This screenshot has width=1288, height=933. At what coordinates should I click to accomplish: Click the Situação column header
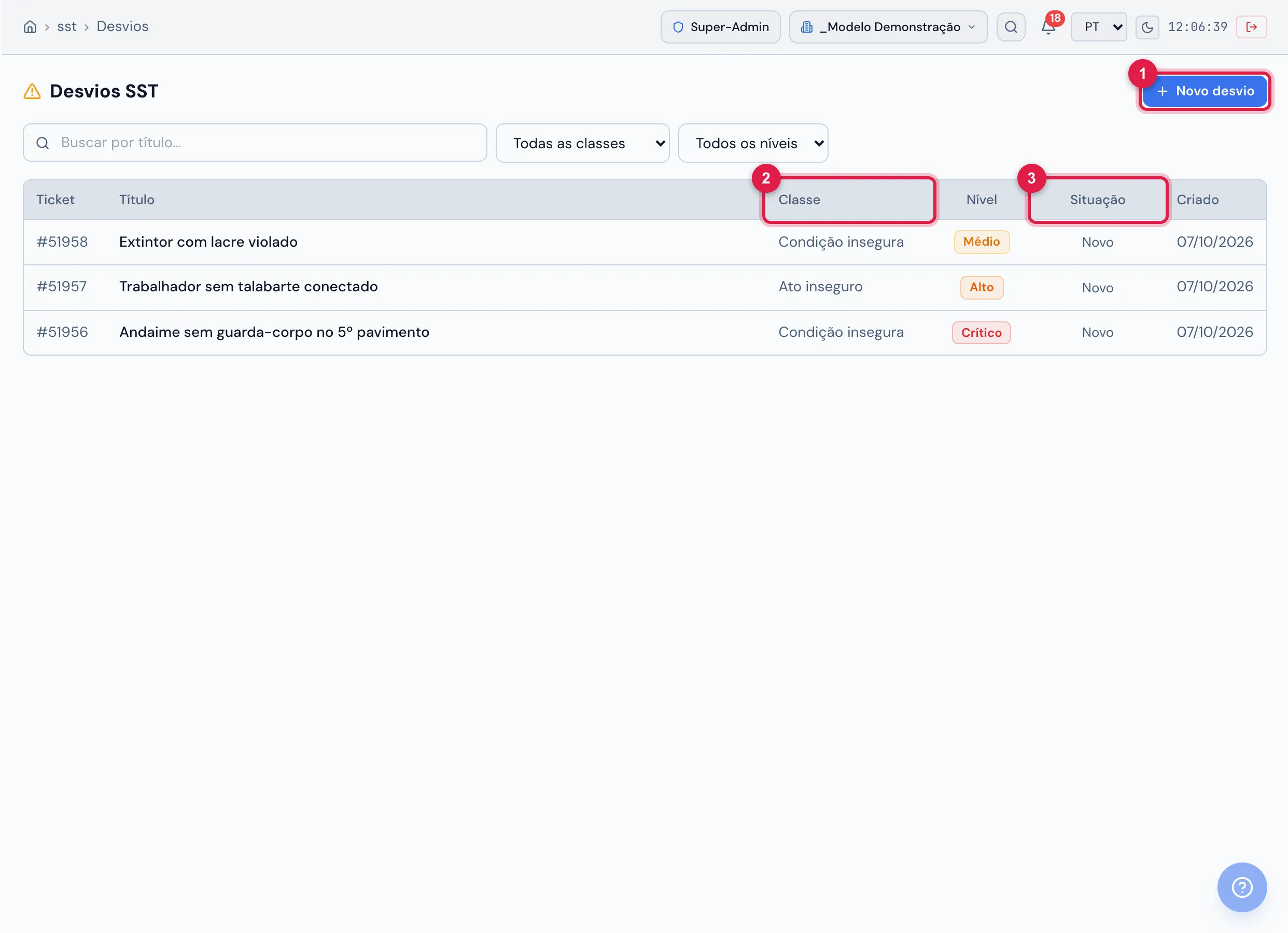point(1097,200)
